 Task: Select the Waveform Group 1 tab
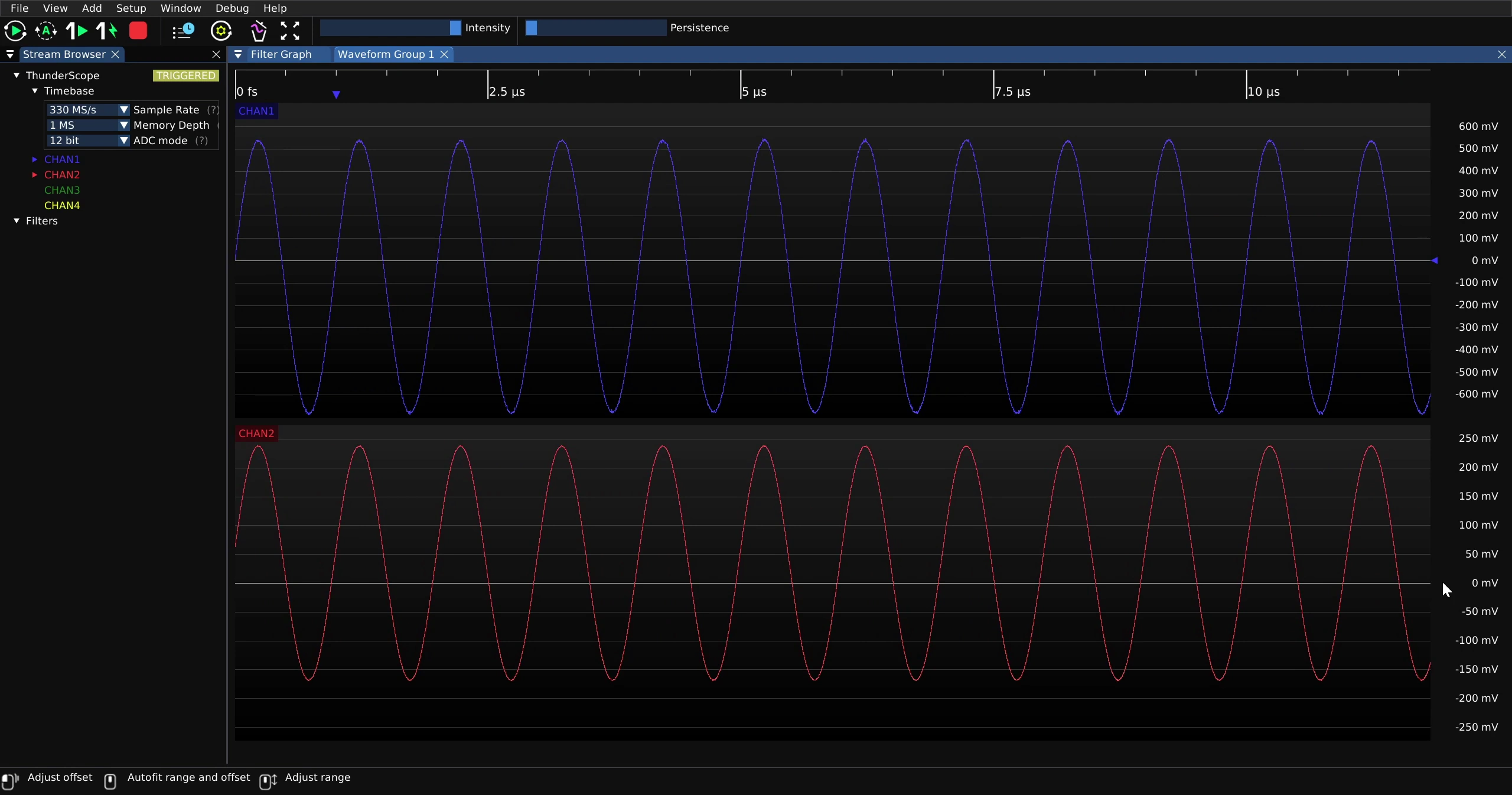click(386, 54)
